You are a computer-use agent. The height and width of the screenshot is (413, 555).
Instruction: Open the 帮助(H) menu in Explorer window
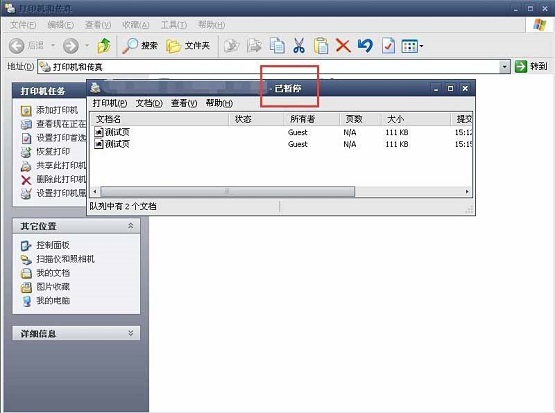pos(211,25)
